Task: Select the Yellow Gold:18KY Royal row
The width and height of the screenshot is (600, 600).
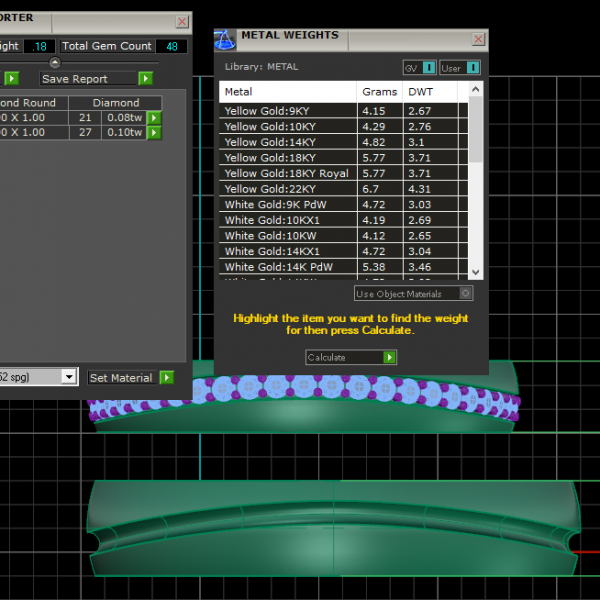Action: 287,173
